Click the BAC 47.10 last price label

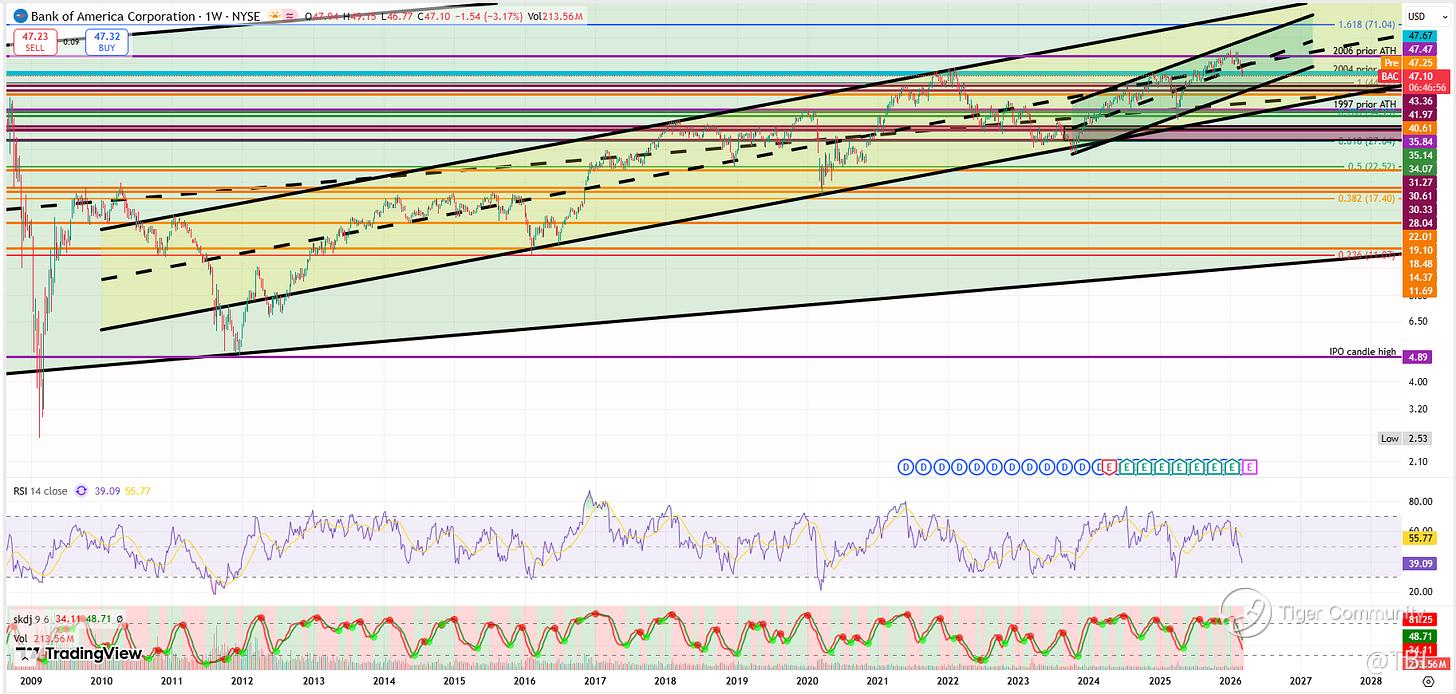[x=1415, y=76]
